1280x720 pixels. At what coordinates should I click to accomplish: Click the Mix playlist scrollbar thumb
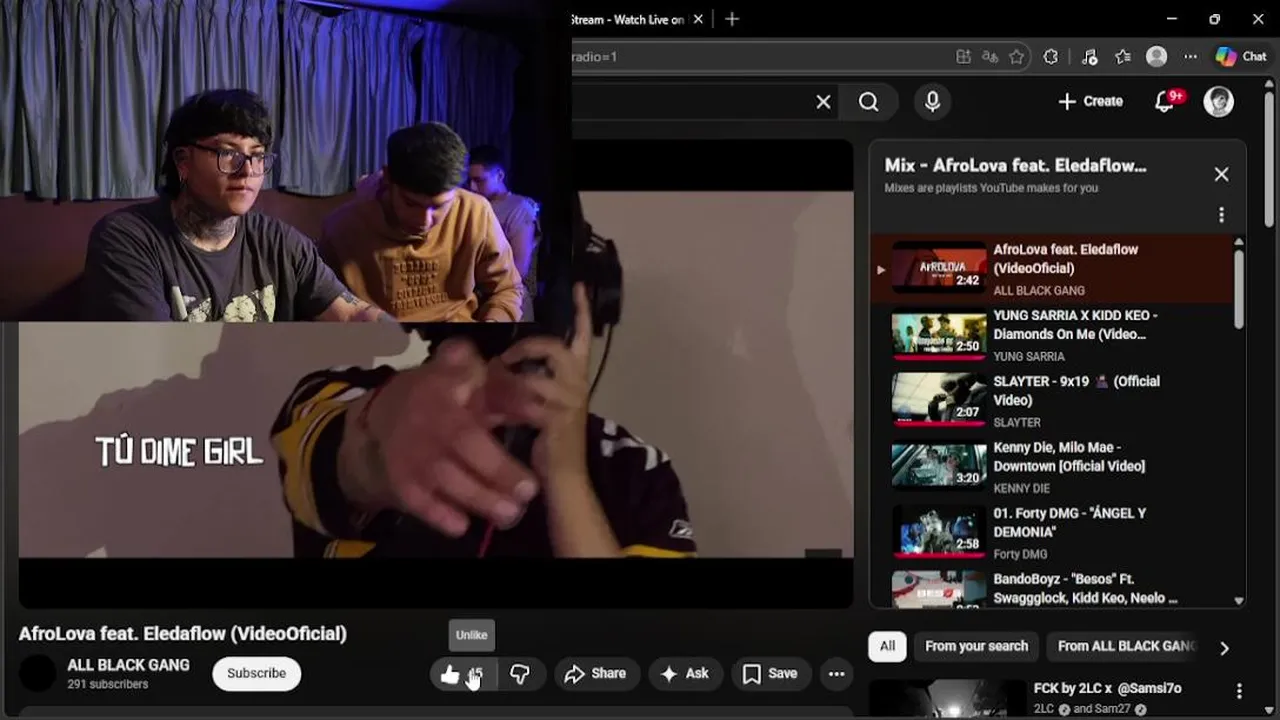tap(1239, 288)
